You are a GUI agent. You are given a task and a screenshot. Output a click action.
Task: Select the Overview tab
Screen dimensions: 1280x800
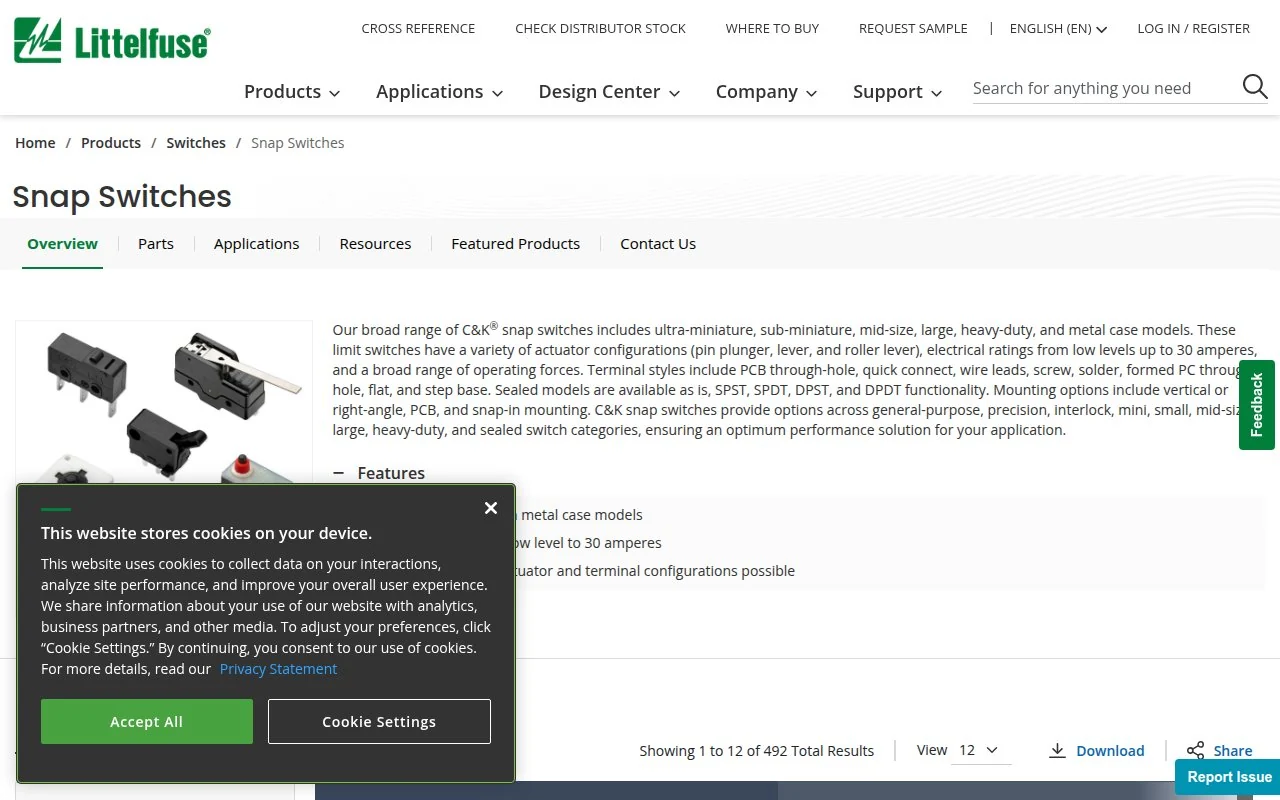click(x=63, y=244)
